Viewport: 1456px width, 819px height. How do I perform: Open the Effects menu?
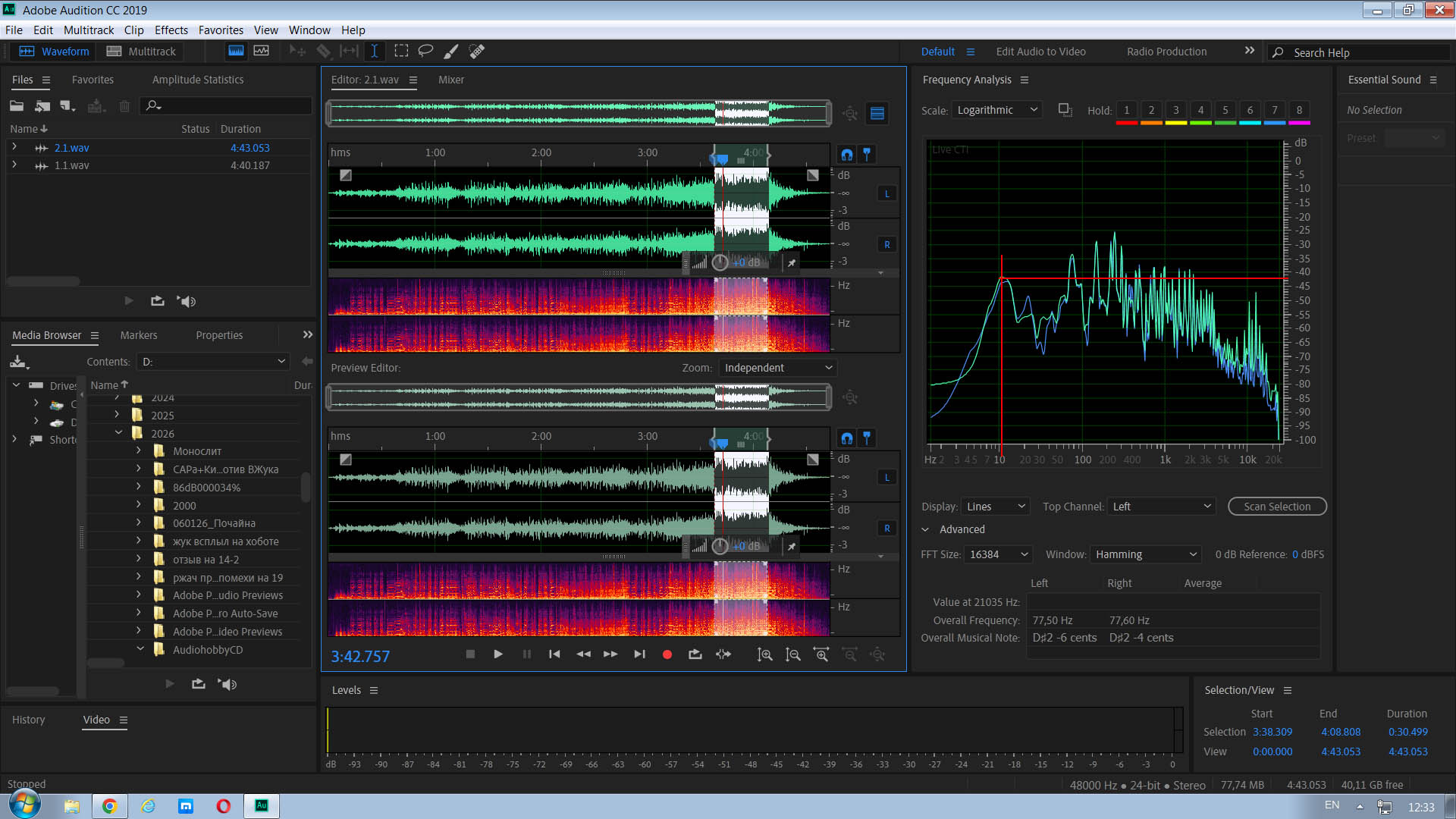pyautogui.click(x=171, y=30)
